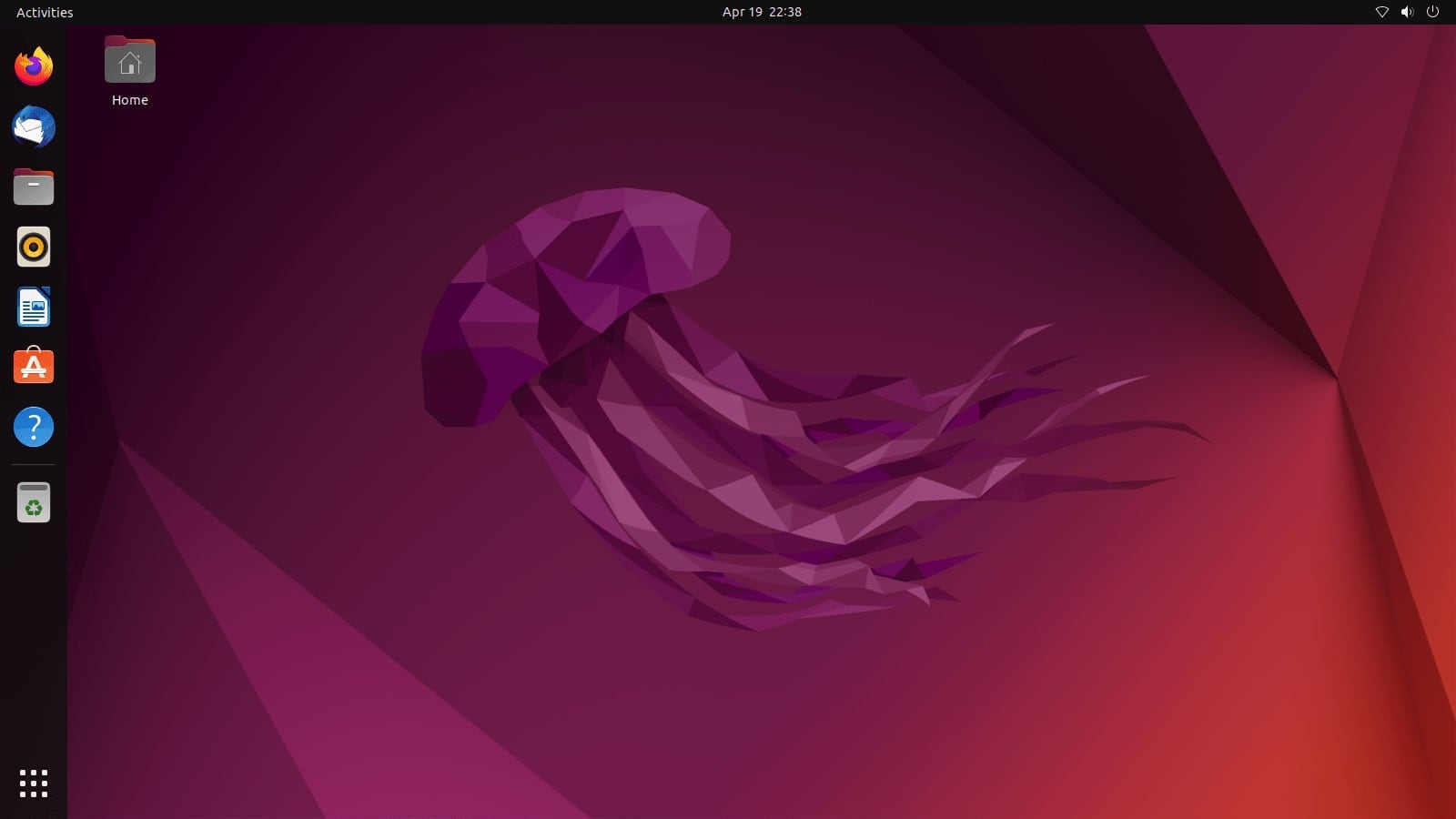
Task: Open notifications panel from the top bar
Action: click(x=762, y=12)
